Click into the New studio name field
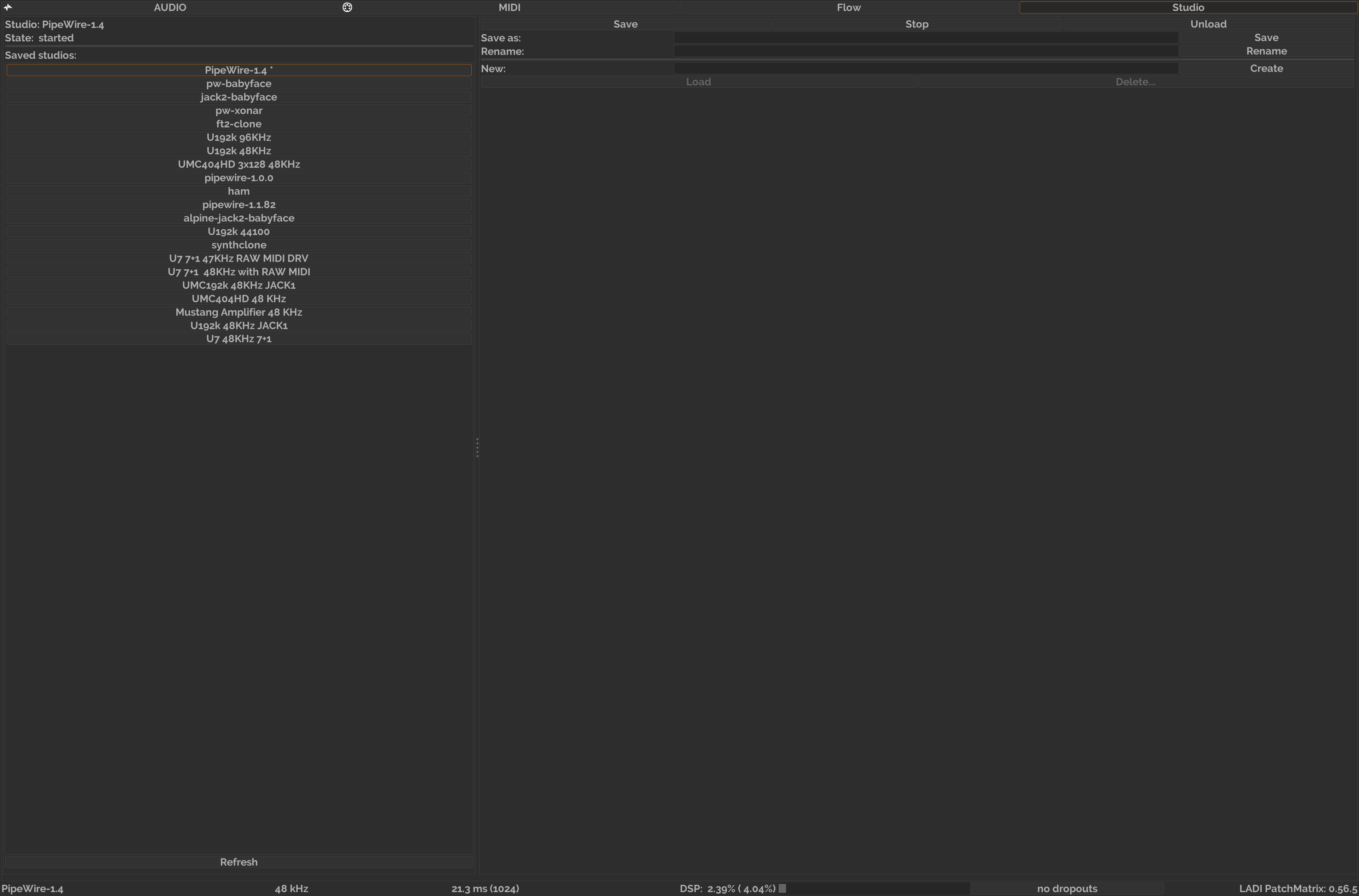The width and height of the screenshot is (1359, 896). click(x=925, y=69)
